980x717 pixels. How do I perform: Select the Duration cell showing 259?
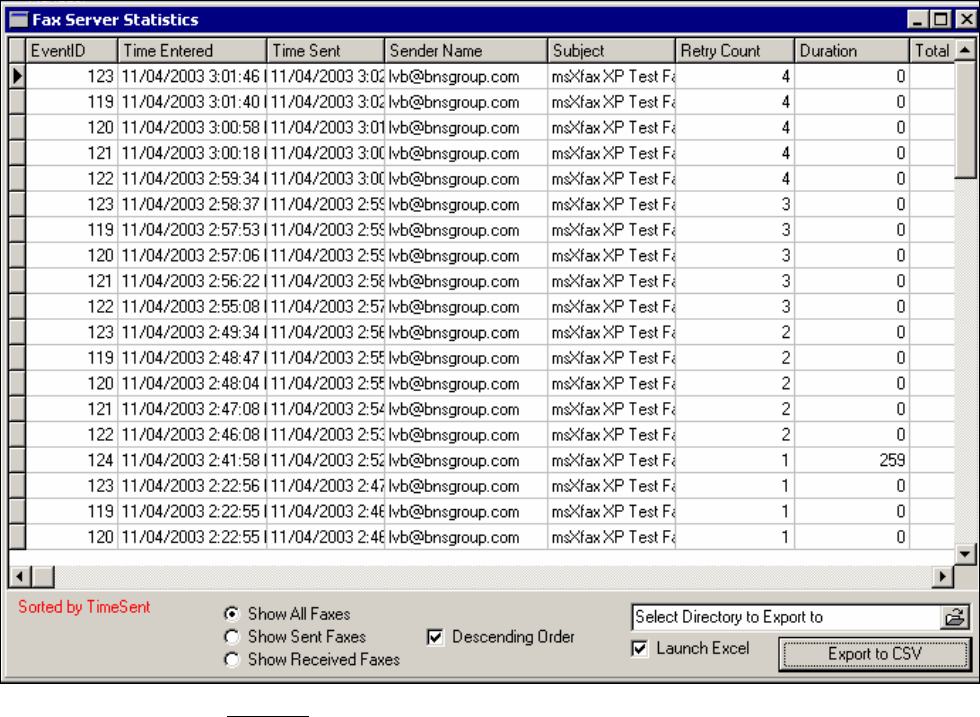pos(852,460)
